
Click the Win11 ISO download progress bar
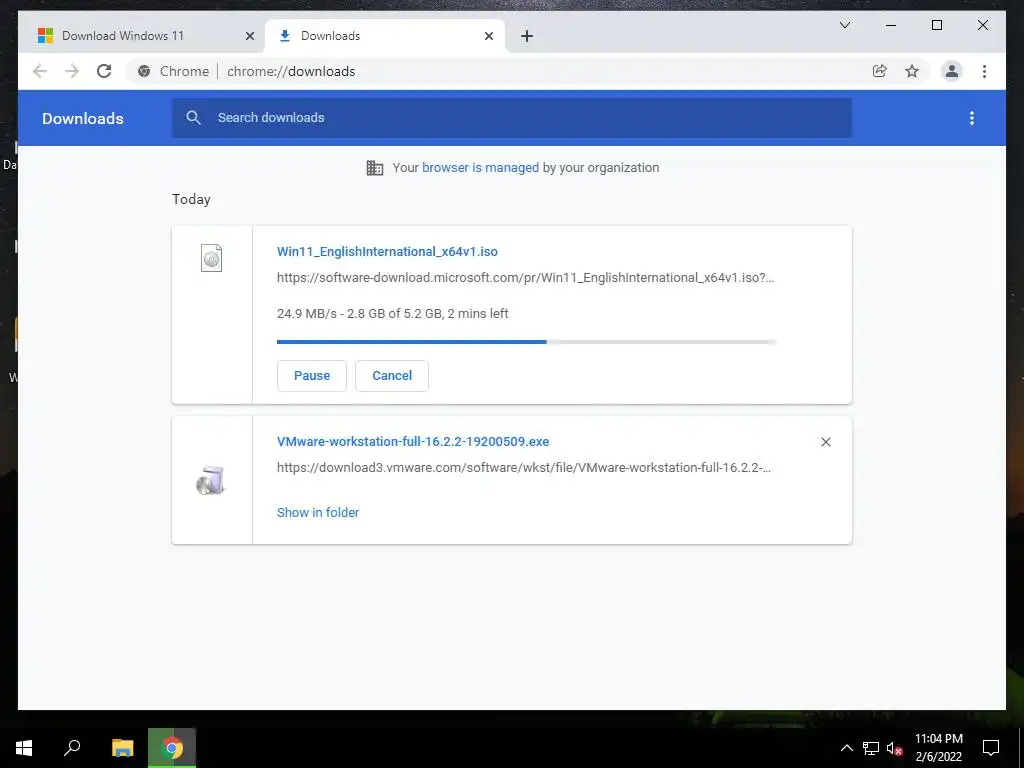click(526, 342)
